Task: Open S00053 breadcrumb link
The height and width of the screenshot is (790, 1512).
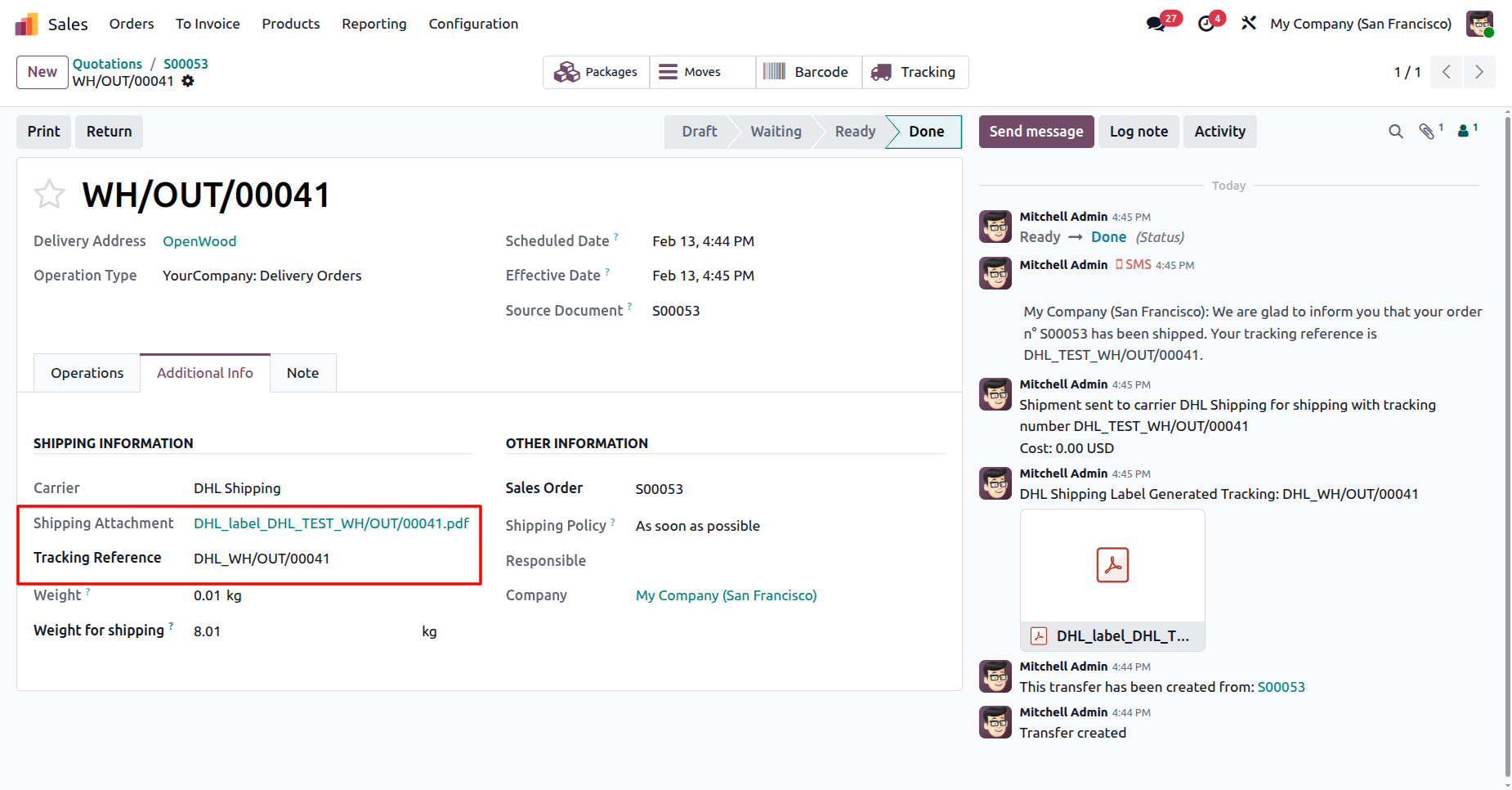Action: point(186,64)
